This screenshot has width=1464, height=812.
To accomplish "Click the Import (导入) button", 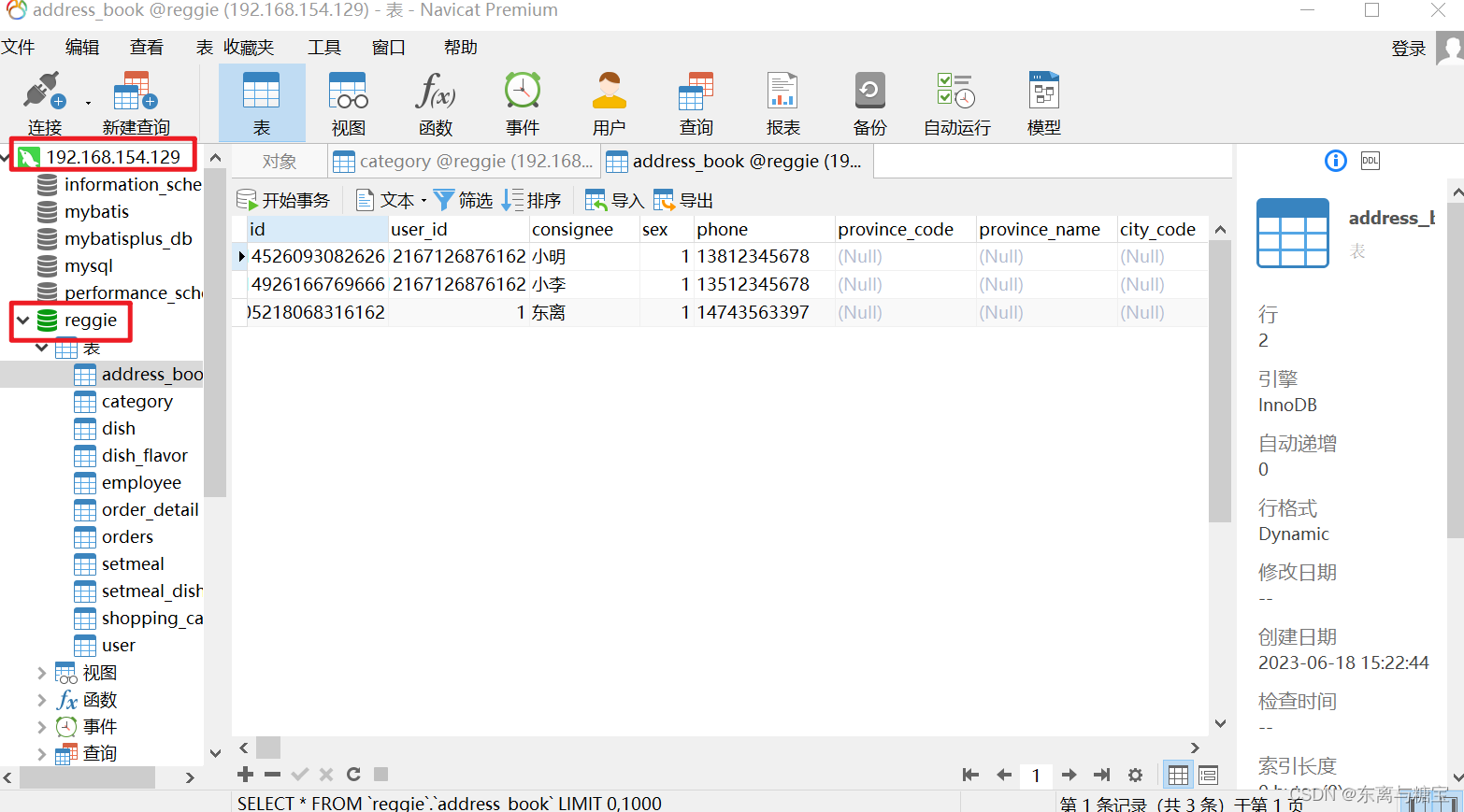I will [614, 200].
